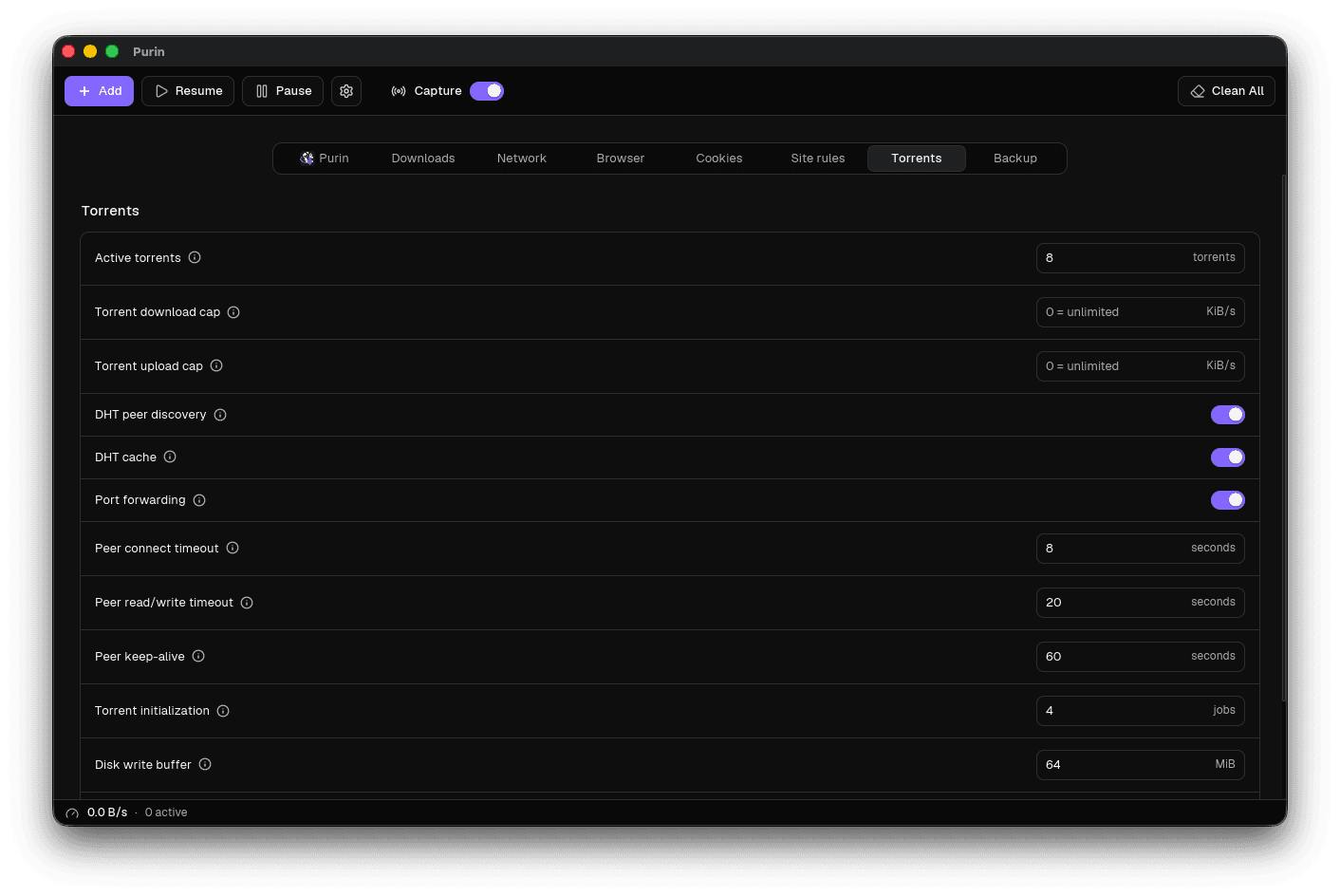Screen dimensions: 1340x896
Task: Select the Torrents tab
Action: 917,159
